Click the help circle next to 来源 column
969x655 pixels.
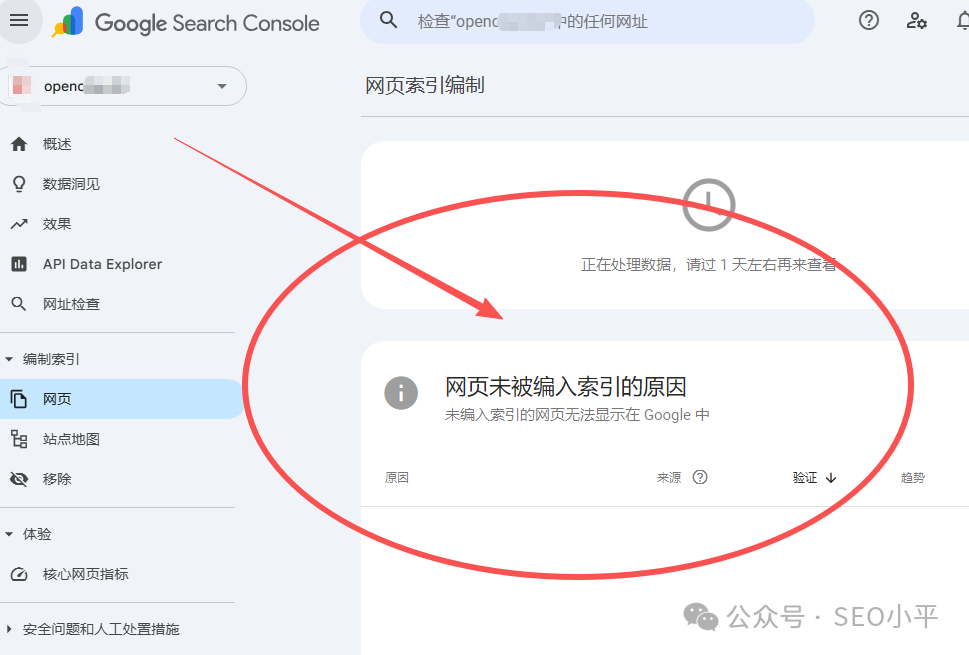click(x=700, y=477)
